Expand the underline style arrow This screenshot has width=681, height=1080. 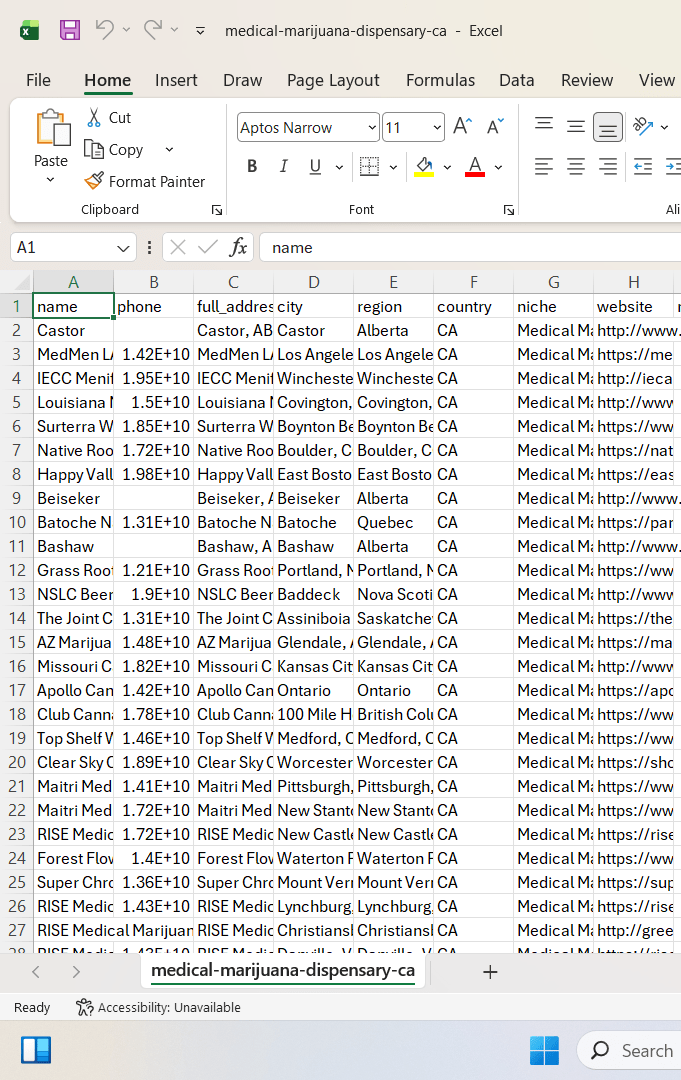coord(339,167)
